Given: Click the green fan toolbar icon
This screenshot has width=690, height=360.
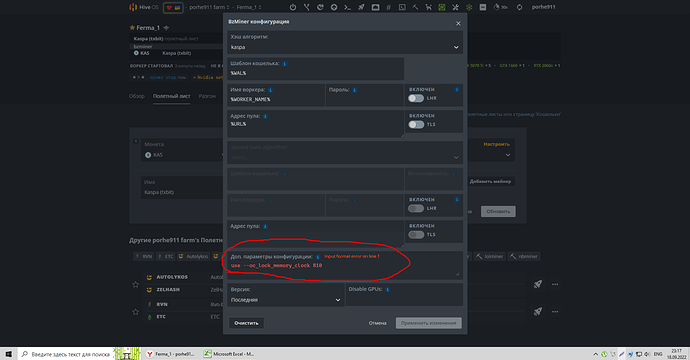Looking at the screenshot, I should coord(469,7).
